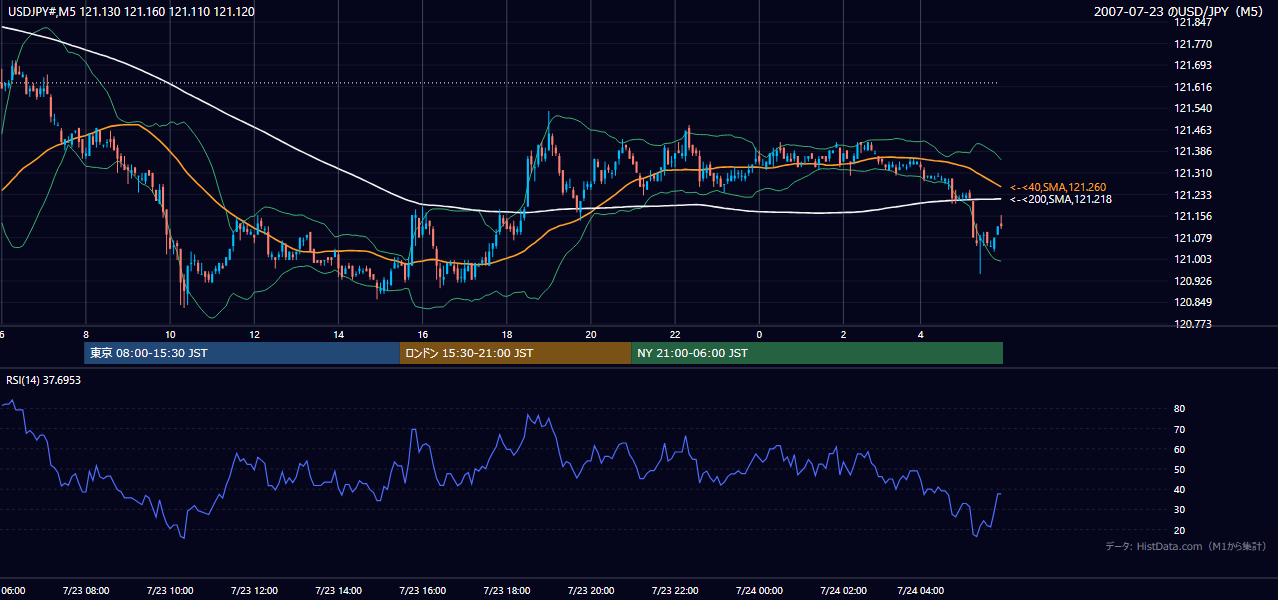The height and width of the screenshot is (600, 1278).
Task: Click the hour 18 tick under the price chart
Action: tap(507, 334)
